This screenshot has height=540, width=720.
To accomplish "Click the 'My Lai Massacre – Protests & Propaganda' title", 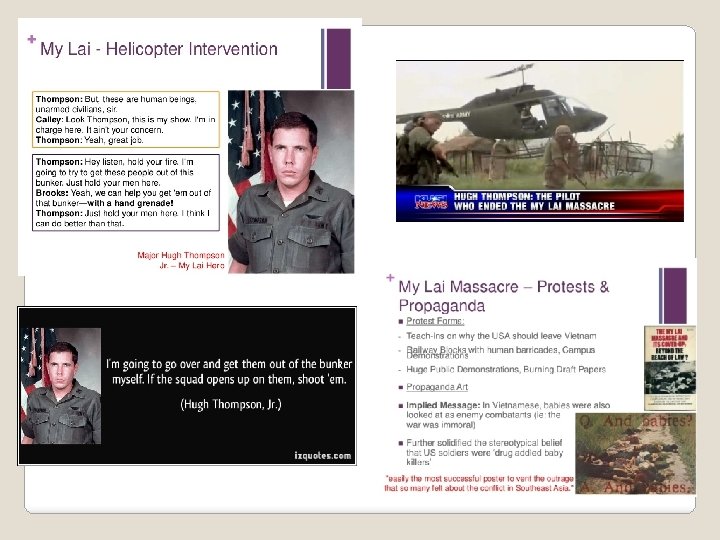I will pos(504,296).
